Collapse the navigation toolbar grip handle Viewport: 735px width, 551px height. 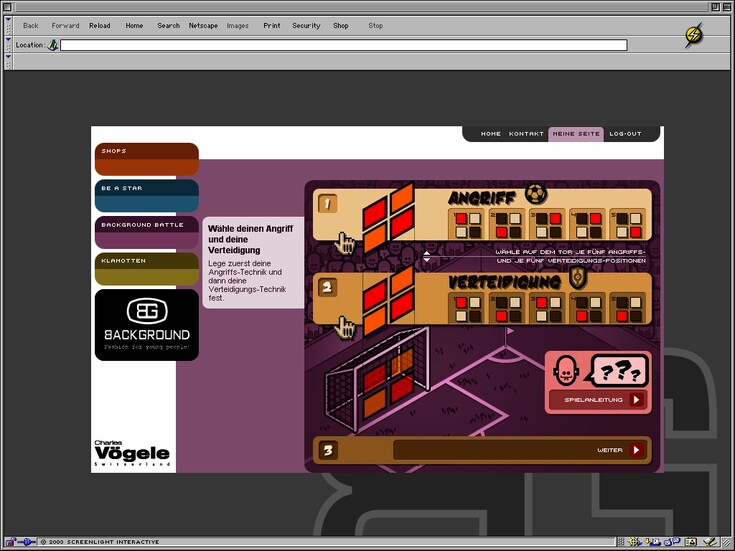[x=8, y=25]
